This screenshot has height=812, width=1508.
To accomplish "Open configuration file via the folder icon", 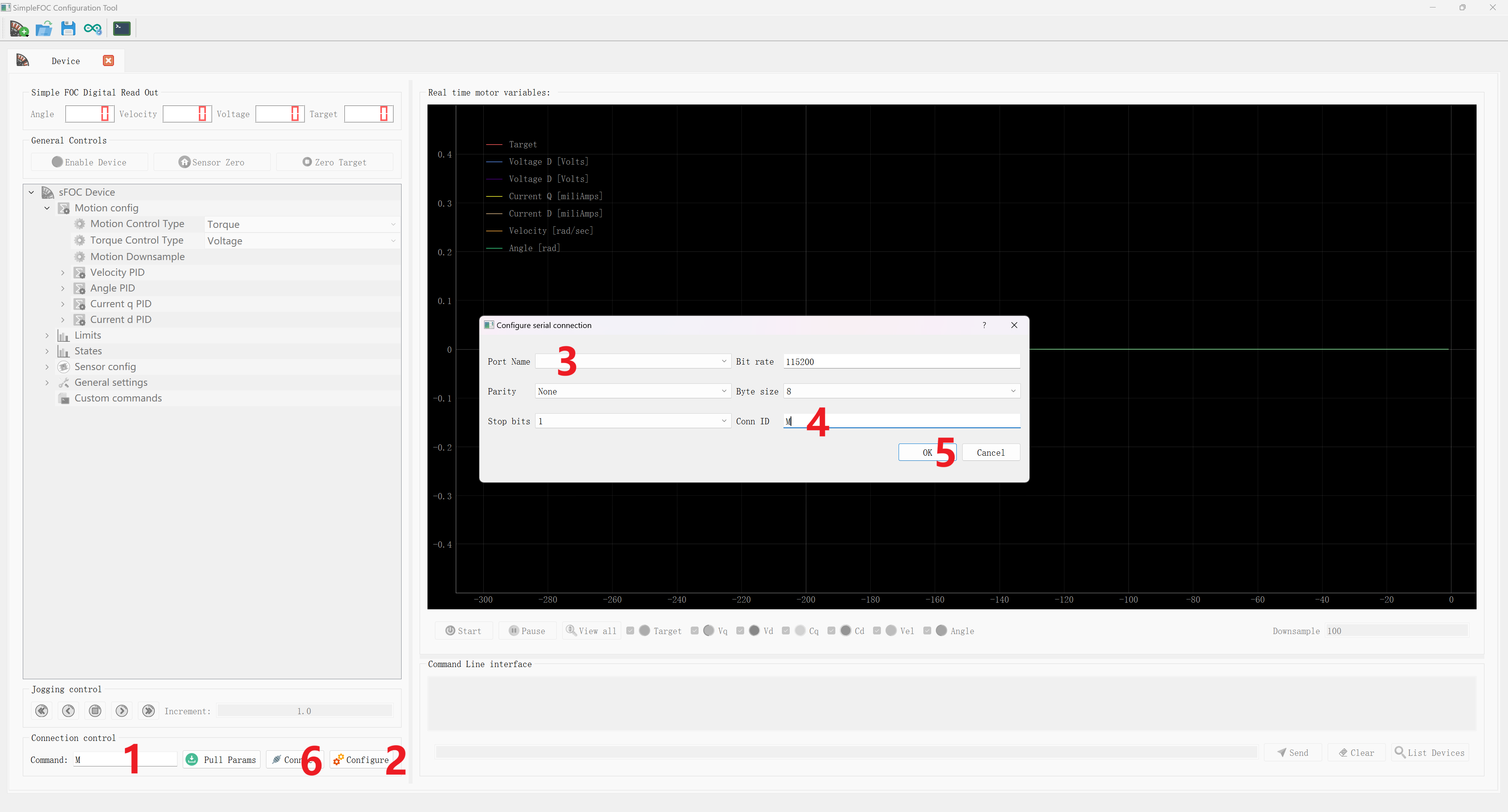I will 44,28.
